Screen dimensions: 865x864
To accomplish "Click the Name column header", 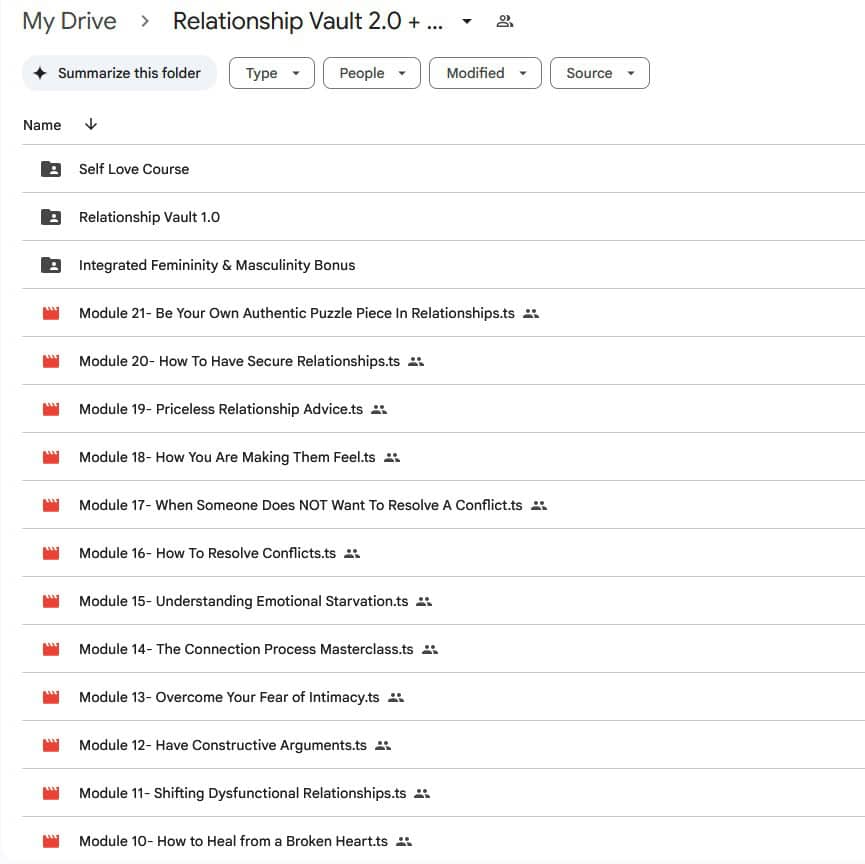I will point(42,125).
